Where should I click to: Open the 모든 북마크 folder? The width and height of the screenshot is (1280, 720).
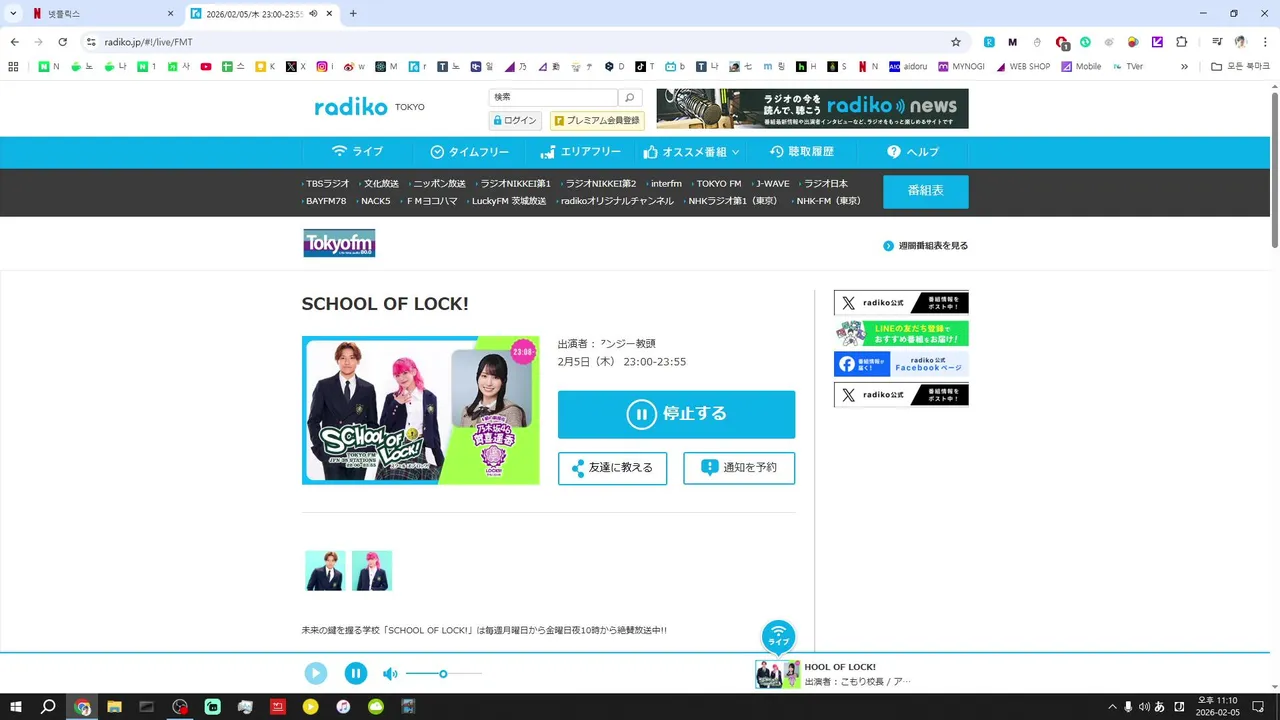coord(1240,67)
